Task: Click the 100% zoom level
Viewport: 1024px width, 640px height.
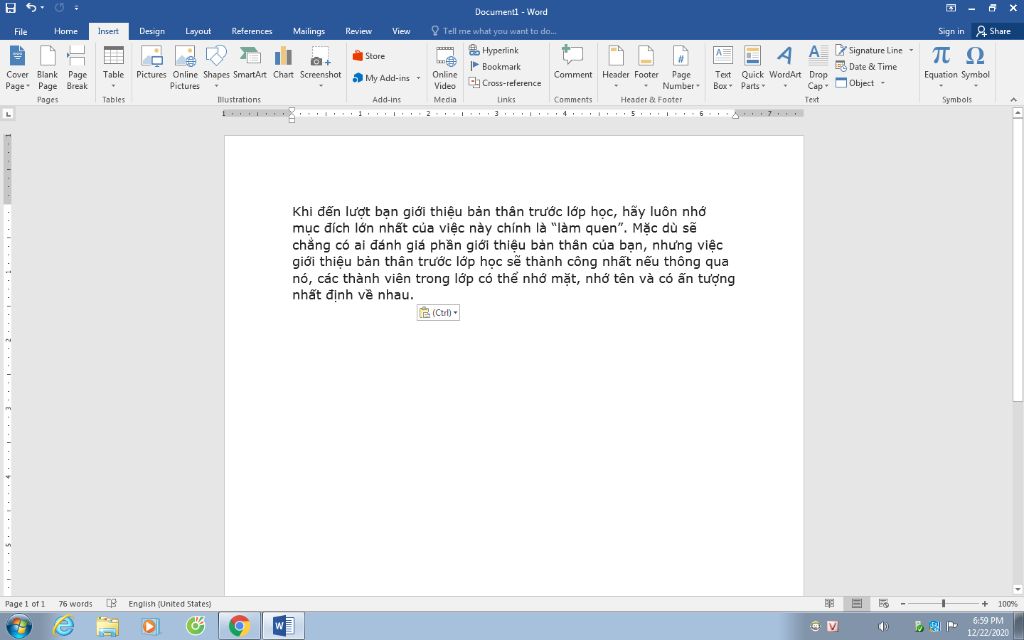Action: pos(1008,604)
